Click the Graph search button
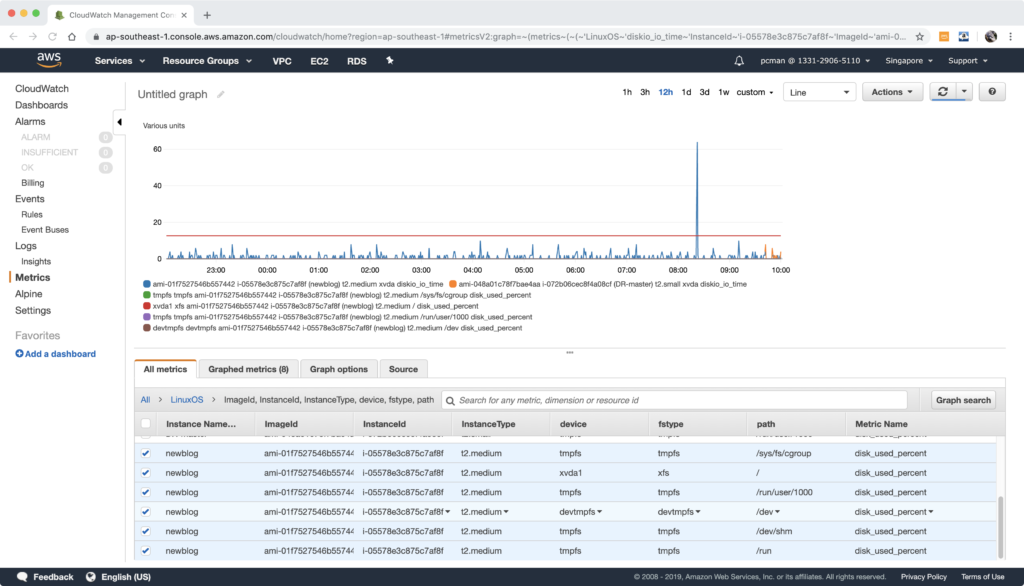 click(x=963, y=400)
